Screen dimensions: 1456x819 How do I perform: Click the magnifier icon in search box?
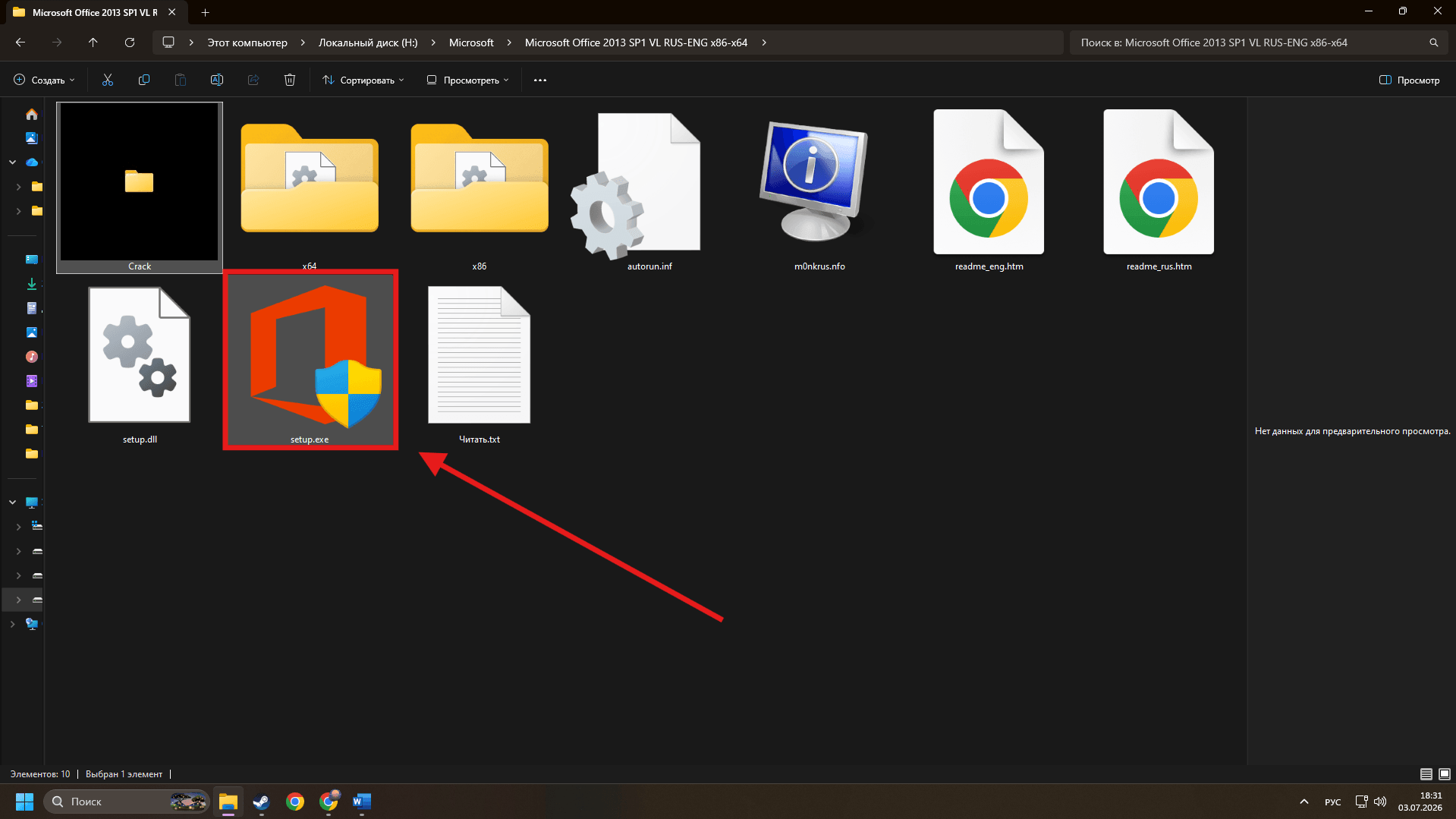1434,43
